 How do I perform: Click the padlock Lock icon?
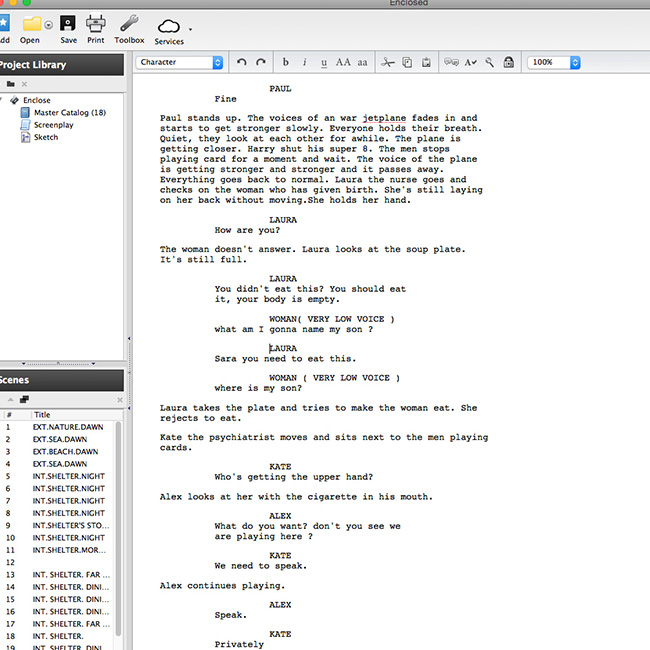(508, 62)
